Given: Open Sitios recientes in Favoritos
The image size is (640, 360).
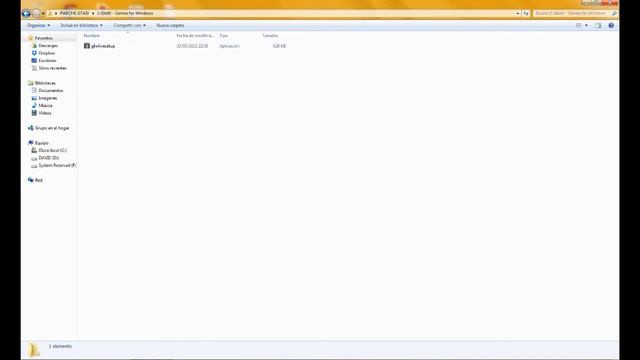Looking at the screenshot, I should pyautogui.click(x=52, y=68).
